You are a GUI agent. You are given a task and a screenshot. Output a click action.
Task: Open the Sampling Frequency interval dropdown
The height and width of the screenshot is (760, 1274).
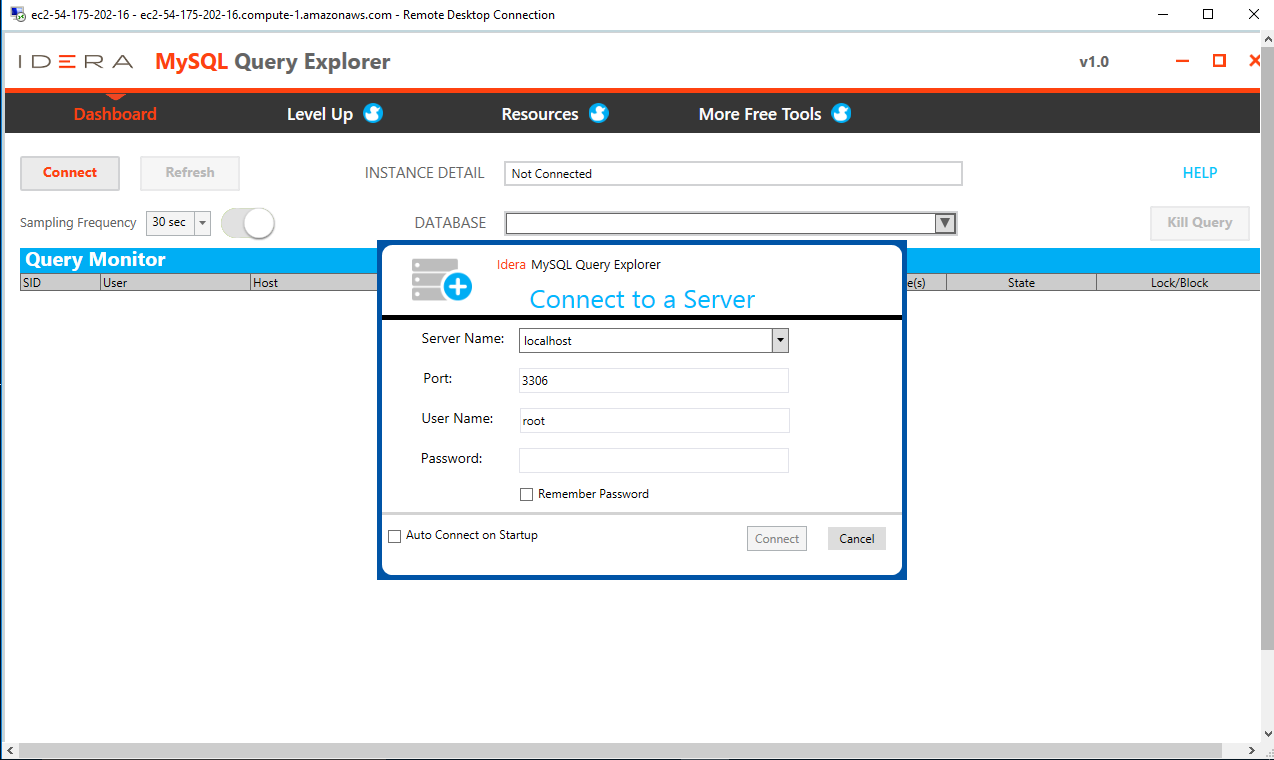click(x=202, y=222)
